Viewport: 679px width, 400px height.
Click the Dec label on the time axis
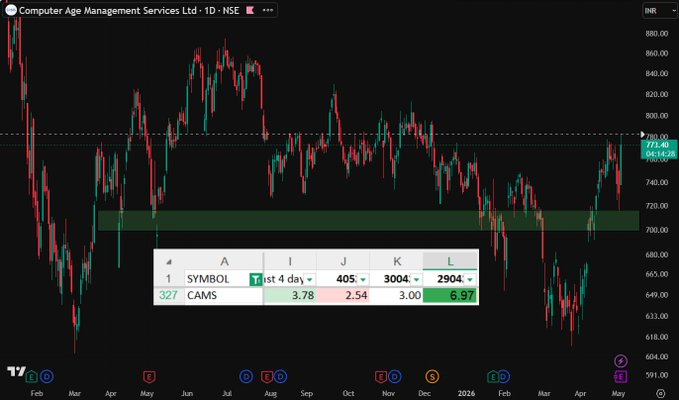[x=424, y=394]
